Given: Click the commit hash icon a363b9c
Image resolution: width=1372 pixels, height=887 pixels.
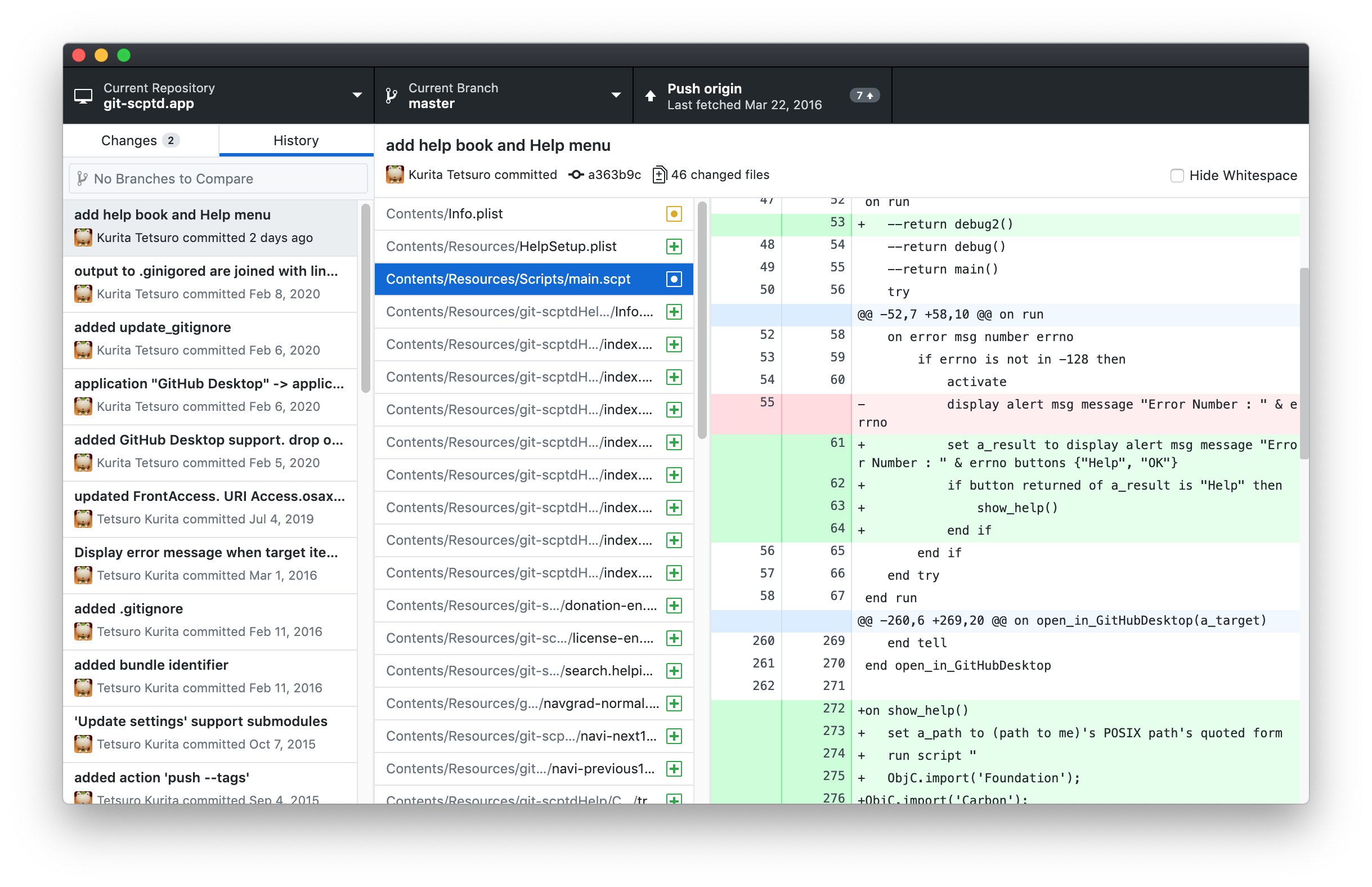Looking at the screenshot, I should pyautogui.click(x=576, y=174).
